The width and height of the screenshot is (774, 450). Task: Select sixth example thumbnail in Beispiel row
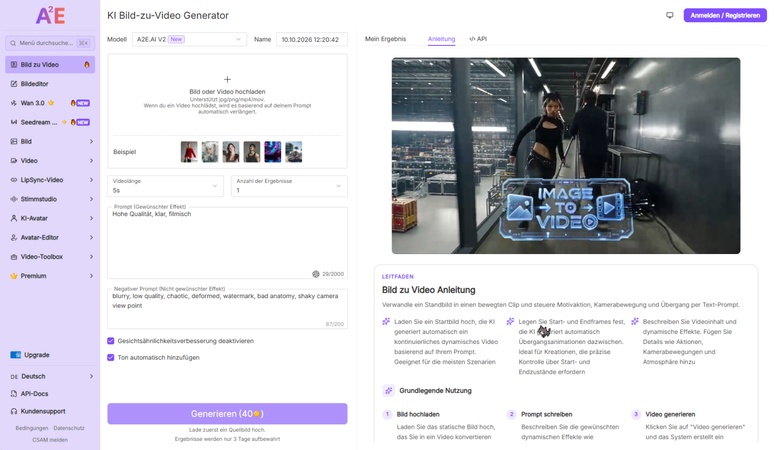pos(294,152)
